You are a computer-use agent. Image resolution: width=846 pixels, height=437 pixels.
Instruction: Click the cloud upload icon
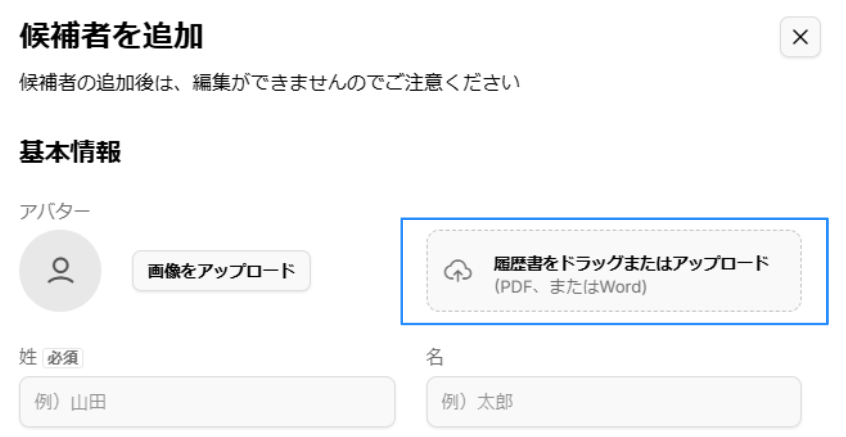click(x=457, y=271)
